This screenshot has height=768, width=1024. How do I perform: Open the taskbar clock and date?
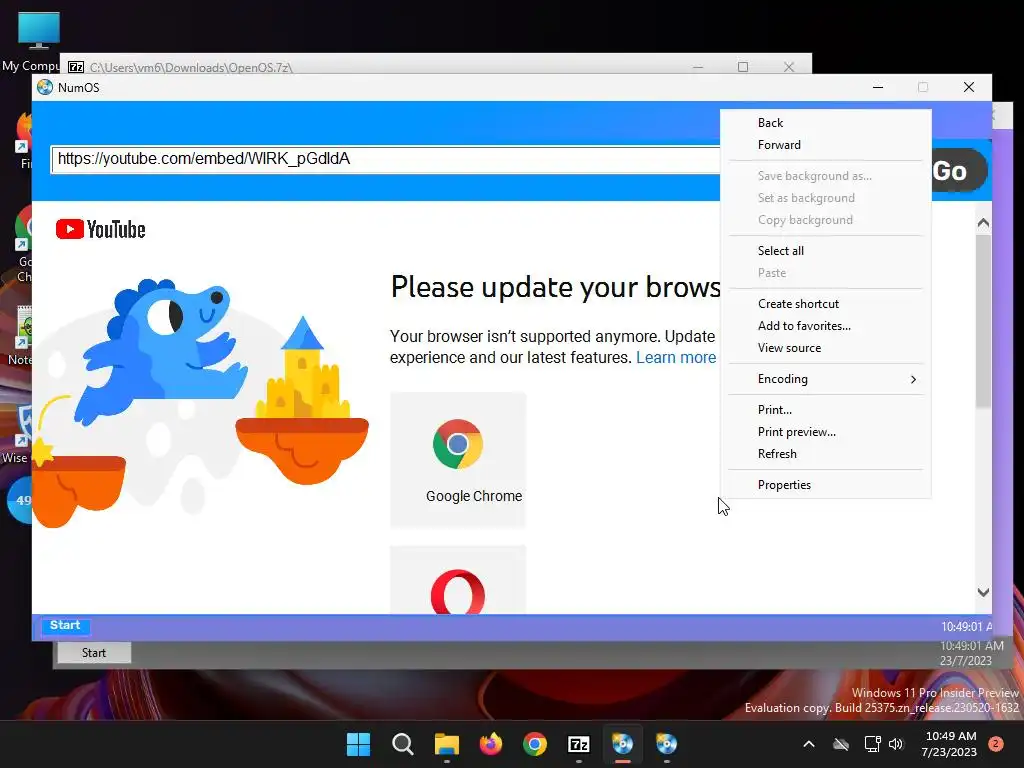(949, 744)
